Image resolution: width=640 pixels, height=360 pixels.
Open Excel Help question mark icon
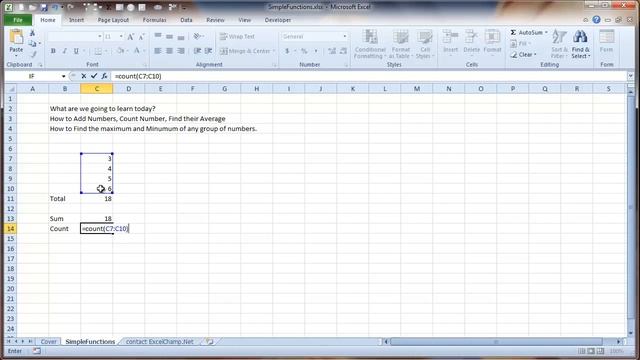pyautogui.click(x=596, y=20)
